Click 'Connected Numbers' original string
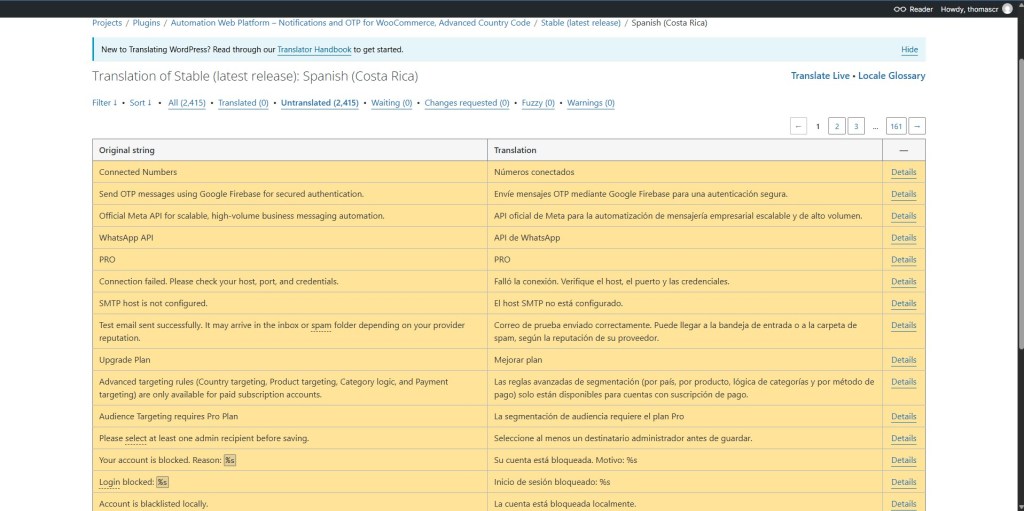1024x511 pixels. click(x=138, y=173)
